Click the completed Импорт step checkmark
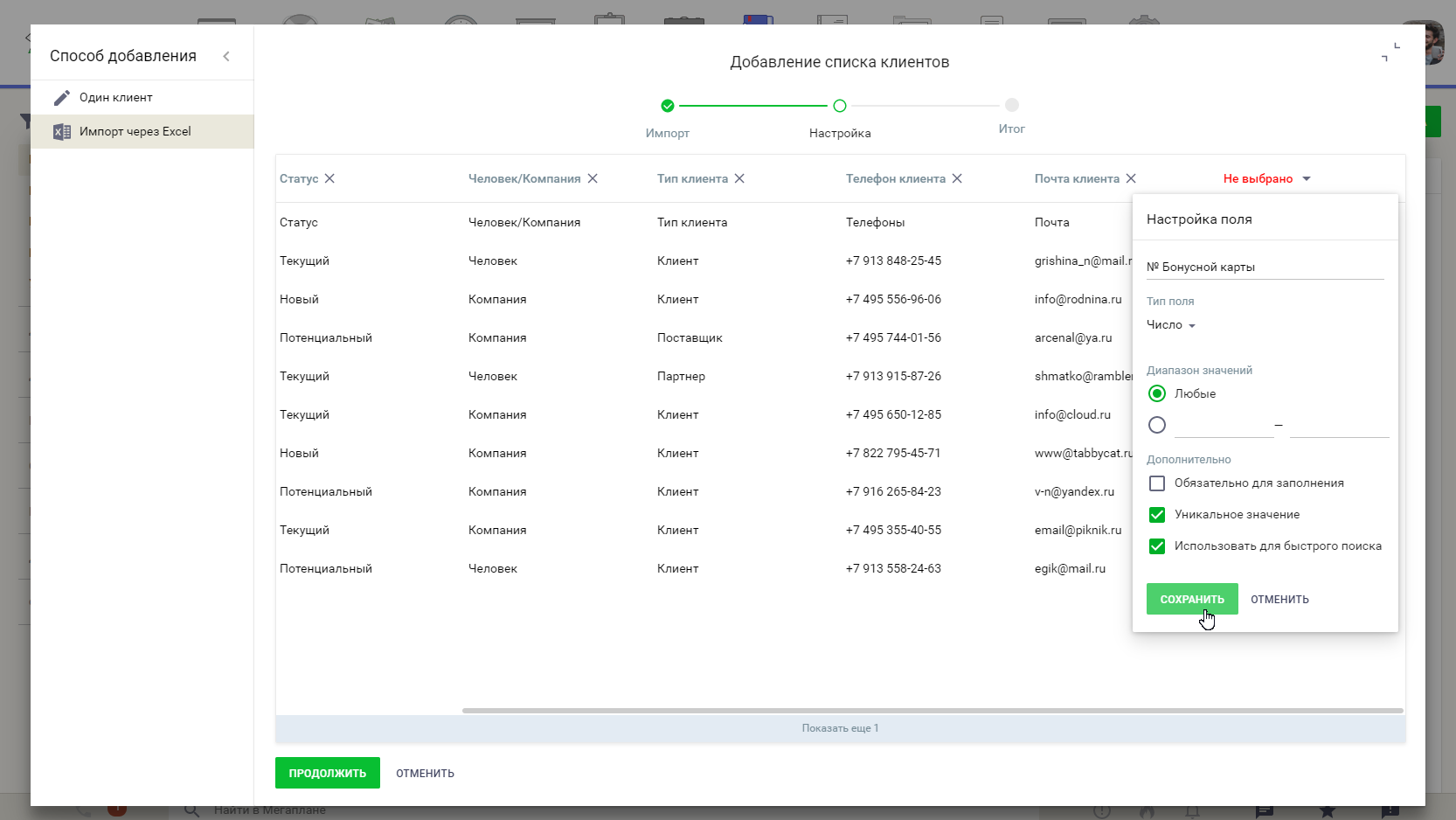 (x=668, y=106)
